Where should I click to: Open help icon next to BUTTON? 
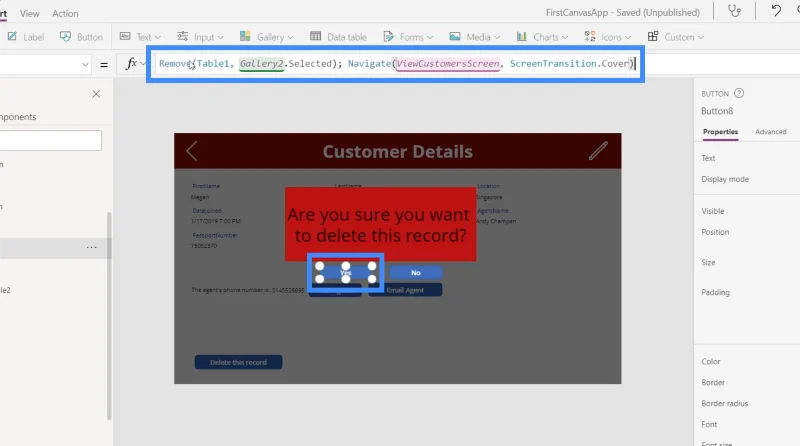click(x=739, y=93)
